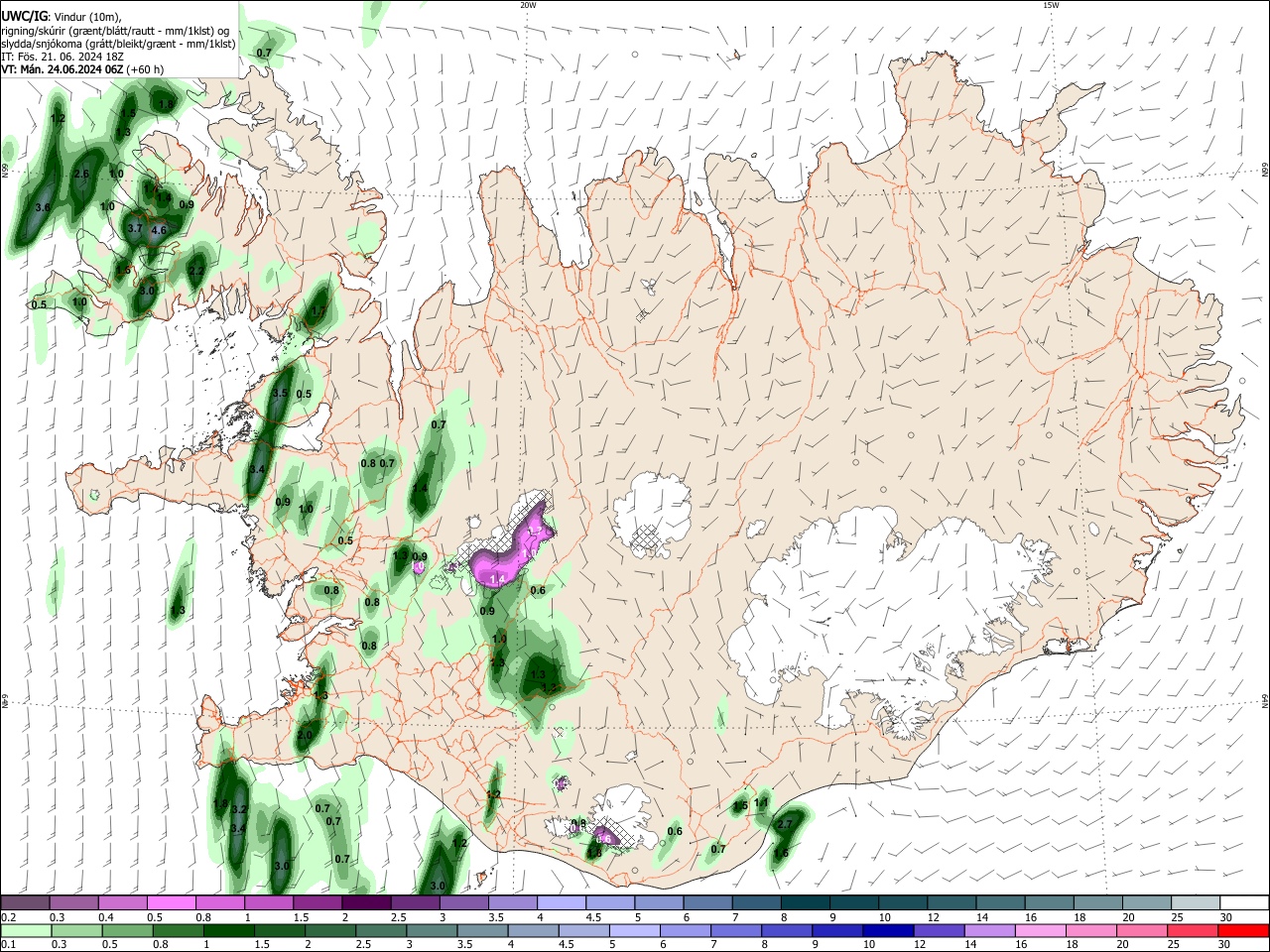Click the 2.7 precipitation value off the south coast
The width and height of the screenshot is (1270, 952).
(x=784, y=824)
